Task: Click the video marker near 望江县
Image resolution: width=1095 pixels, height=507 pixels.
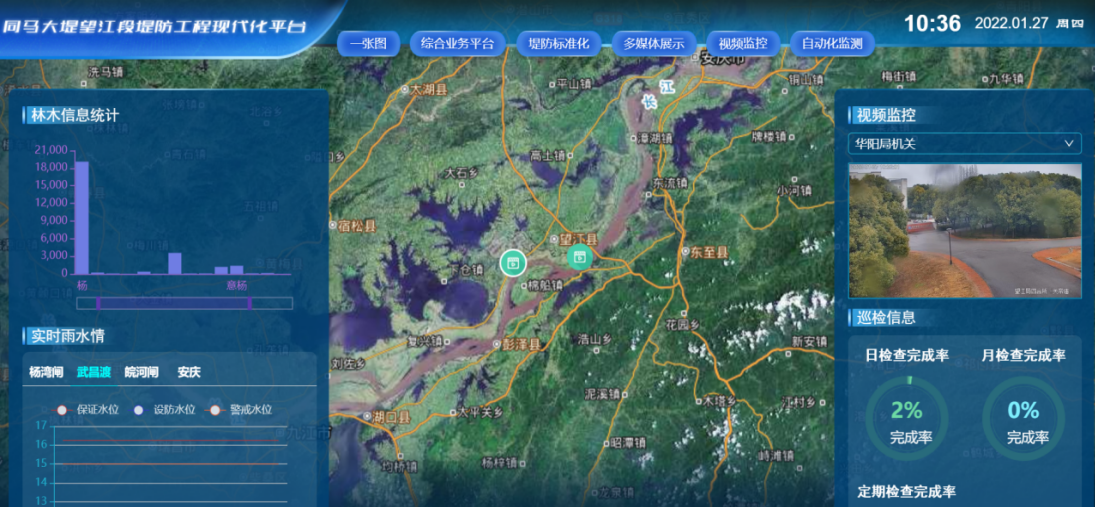Action: 579,258
